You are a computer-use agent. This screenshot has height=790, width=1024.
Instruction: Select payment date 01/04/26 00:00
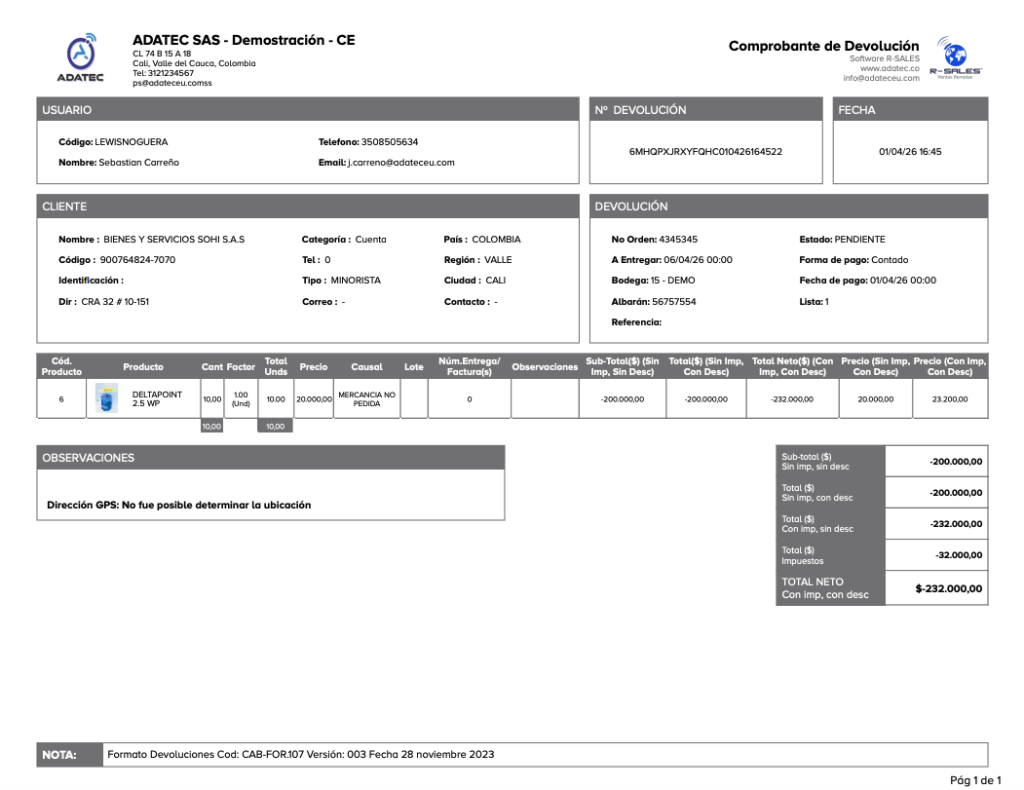point(903,280)
